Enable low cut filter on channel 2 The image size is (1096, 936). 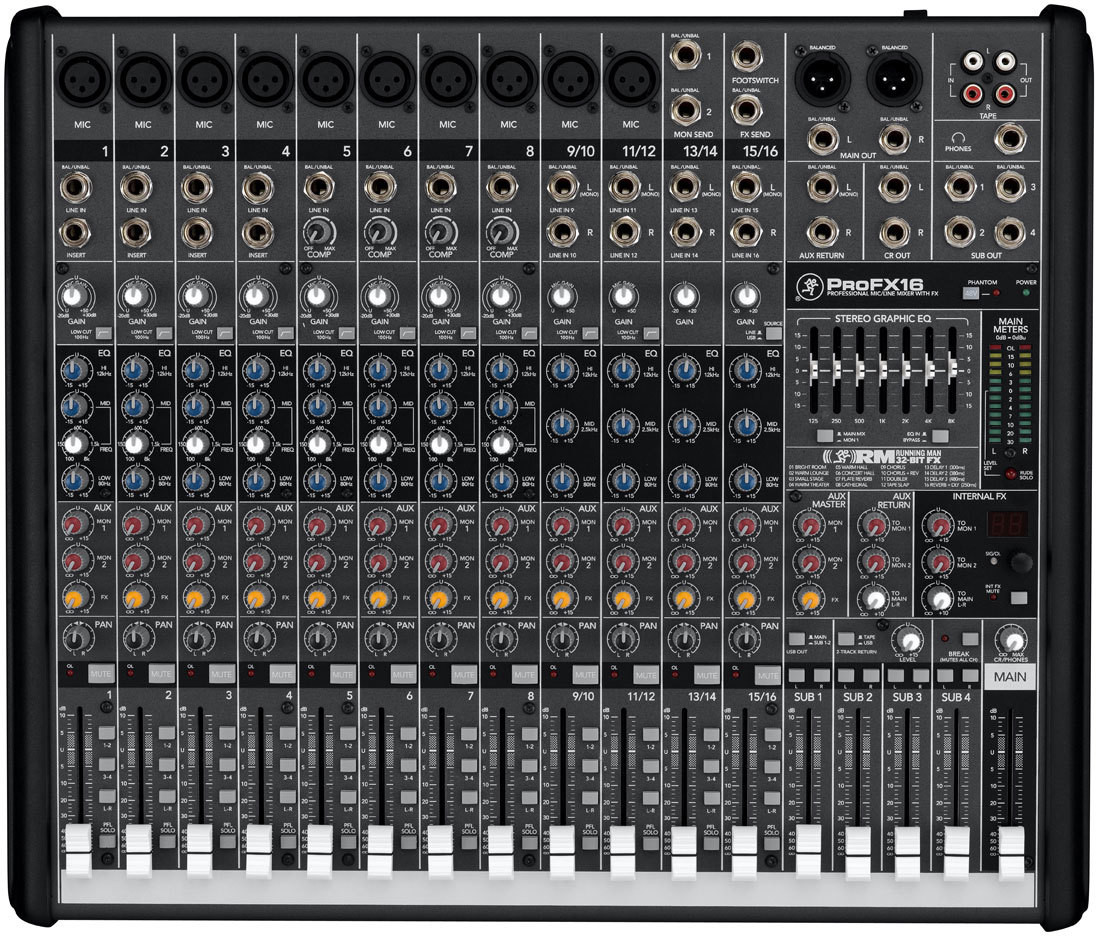(x=165, y=331)
